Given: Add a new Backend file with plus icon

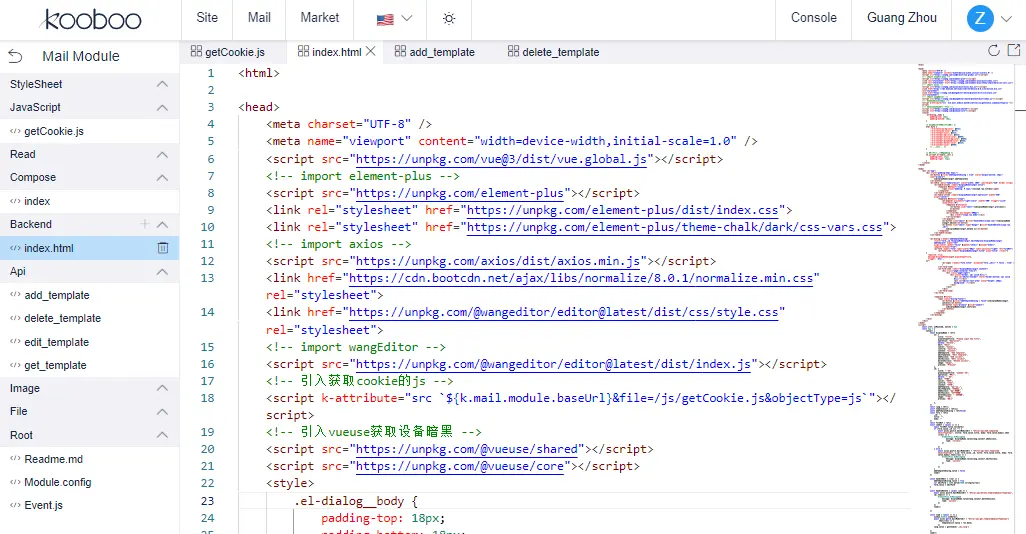Looking at the screenshot, I should point(145,224).
